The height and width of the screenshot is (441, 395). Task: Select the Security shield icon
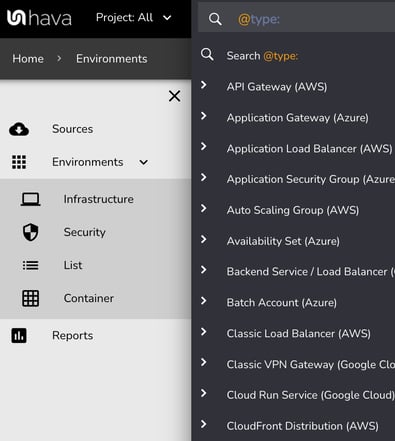(30, 232)
